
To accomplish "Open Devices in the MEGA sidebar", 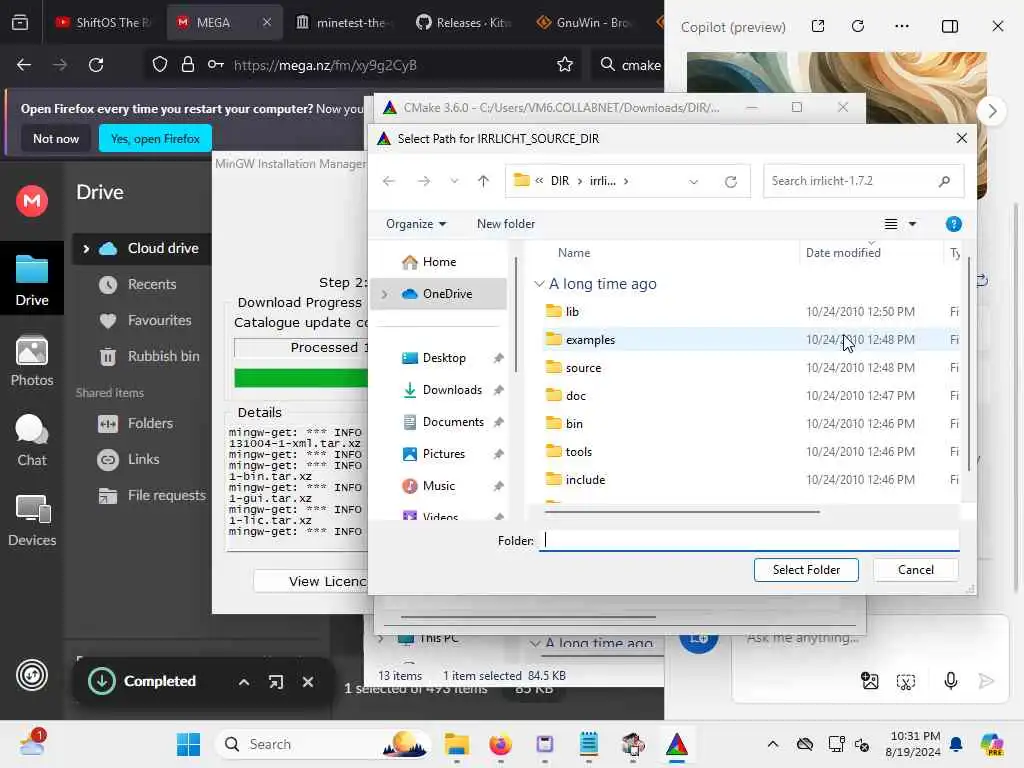I will pyautogui.click(x=32, y=521).
